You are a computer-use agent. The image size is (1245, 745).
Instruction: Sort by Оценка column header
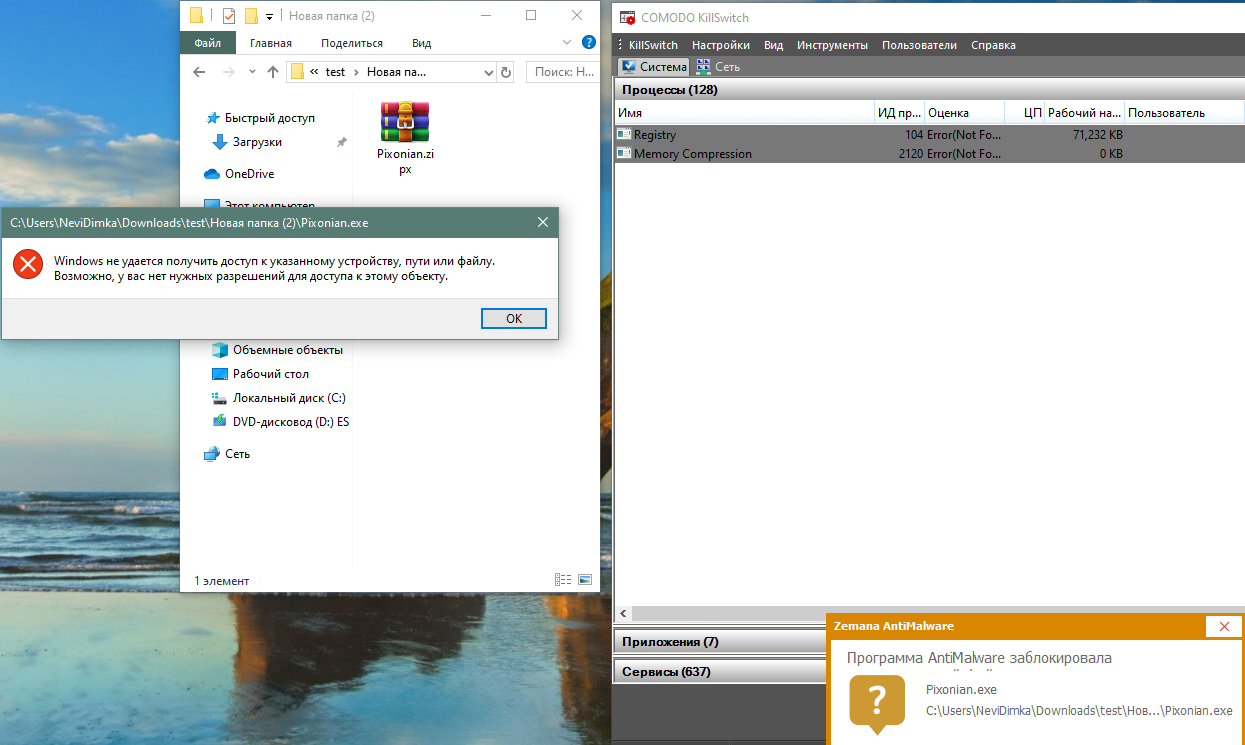(965, 113)
